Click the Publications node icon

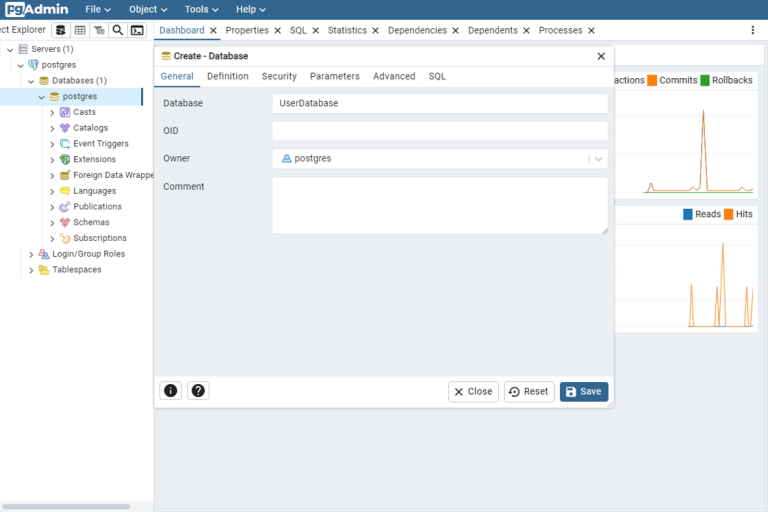pos(65,207)
